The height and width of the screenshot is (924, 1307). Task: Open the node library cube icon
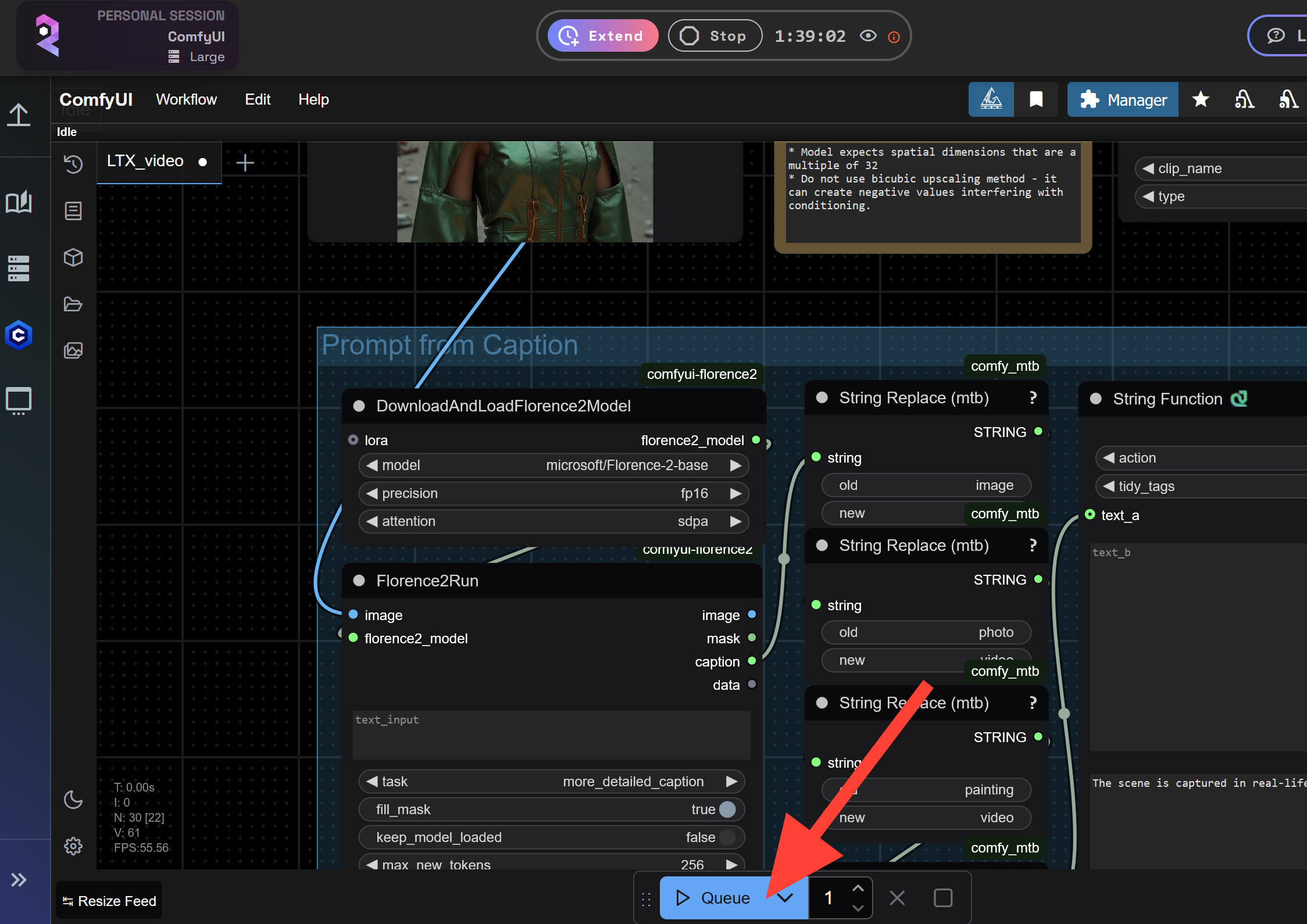pos(73,257)
